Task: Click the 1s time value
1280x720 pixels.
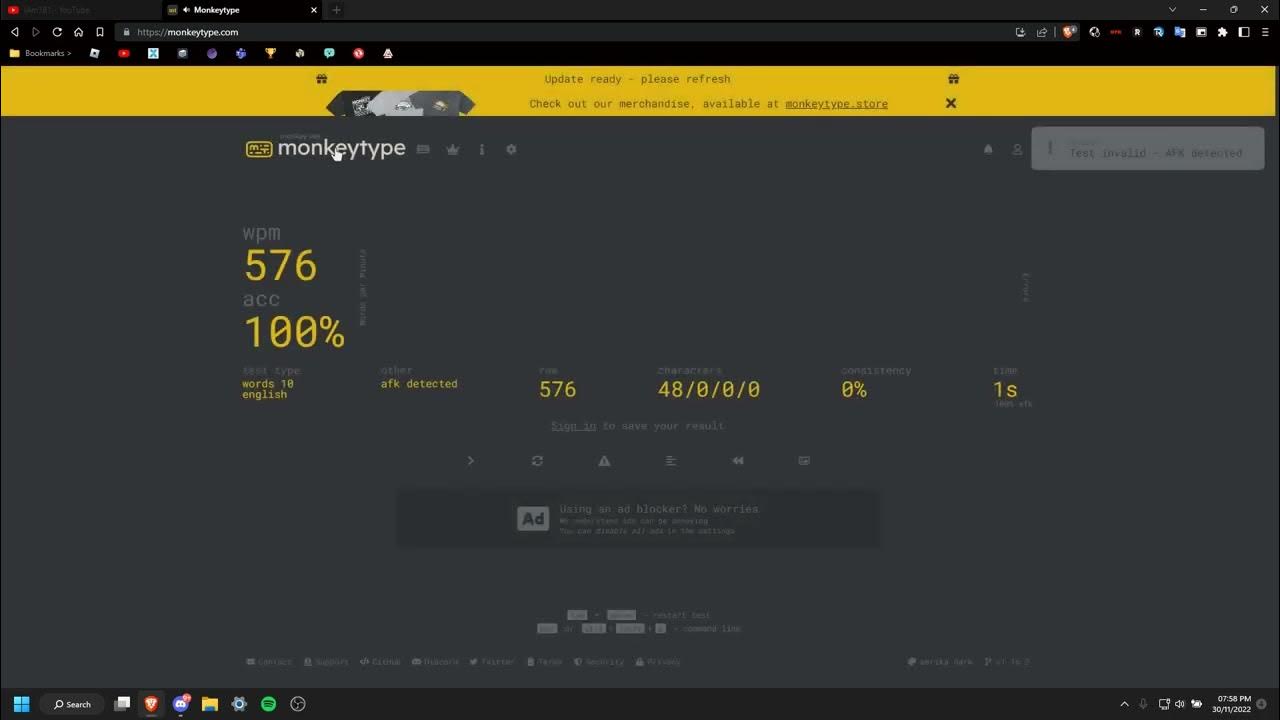Action: (1005, 390)
